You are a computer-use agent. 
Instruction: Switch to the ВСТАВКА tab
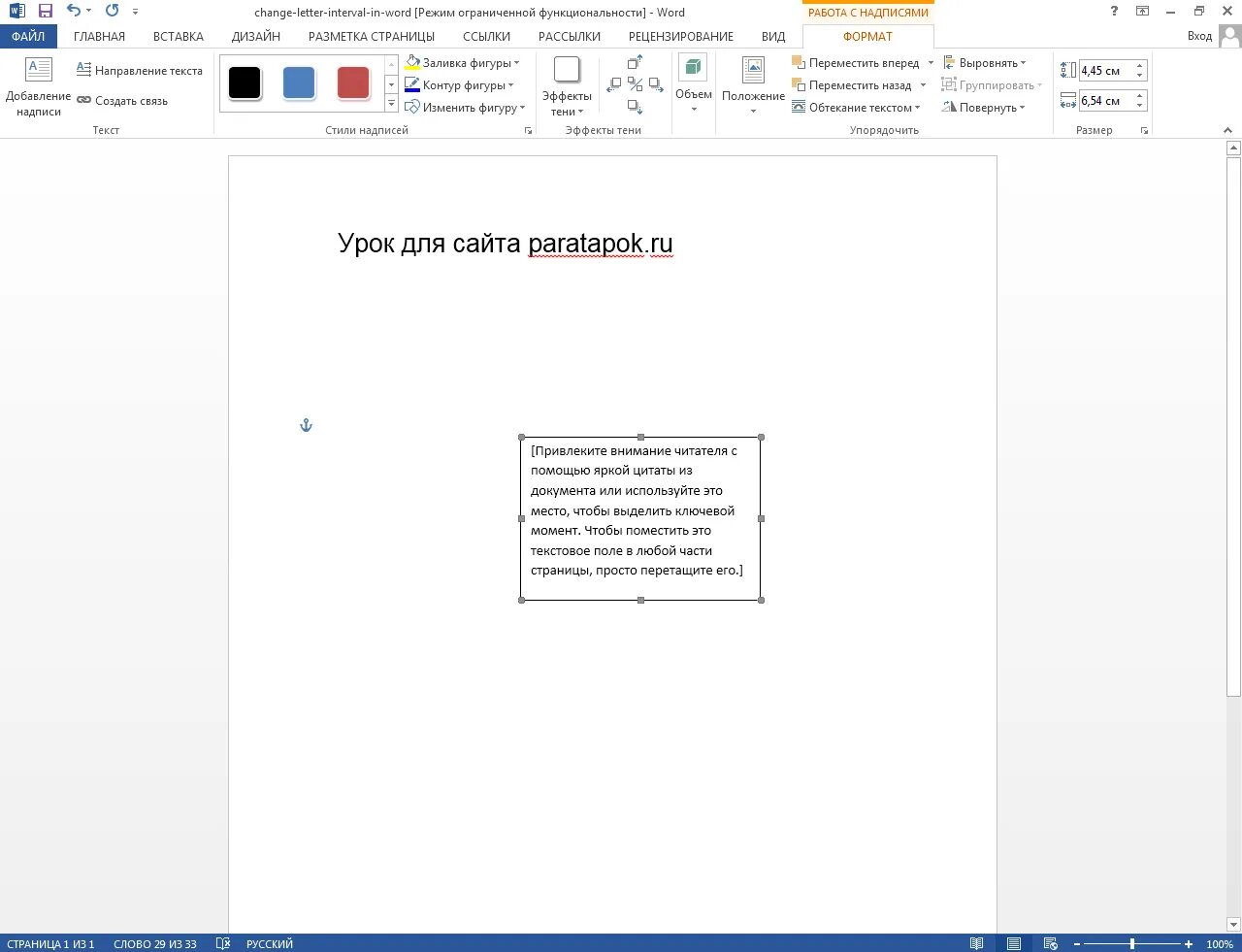click(x=179, y=36)
